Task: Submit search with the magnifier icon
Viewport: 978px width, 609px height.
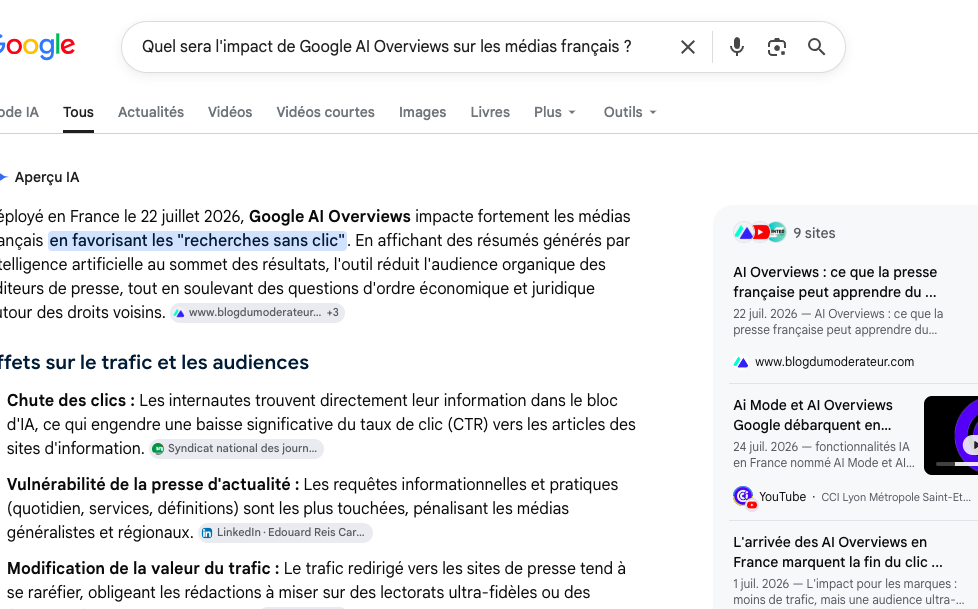Action: [816, 47]
